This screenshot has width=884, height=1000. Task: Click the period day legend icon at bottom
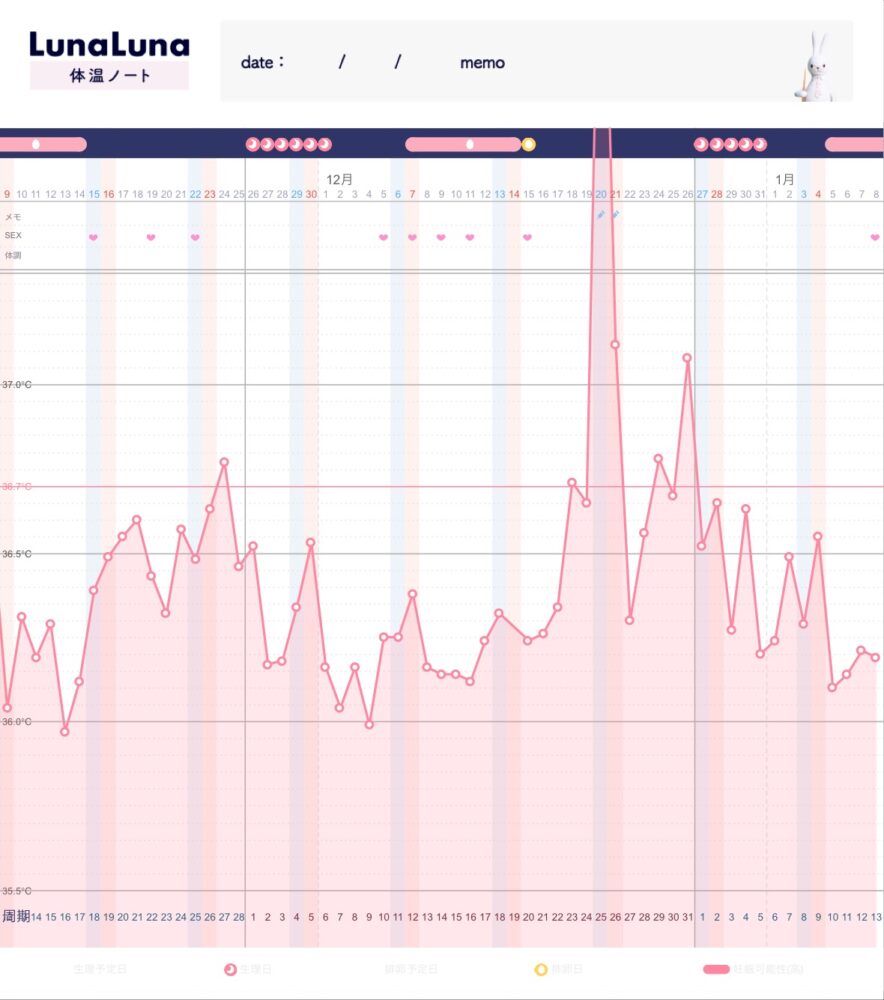point(230,969)
